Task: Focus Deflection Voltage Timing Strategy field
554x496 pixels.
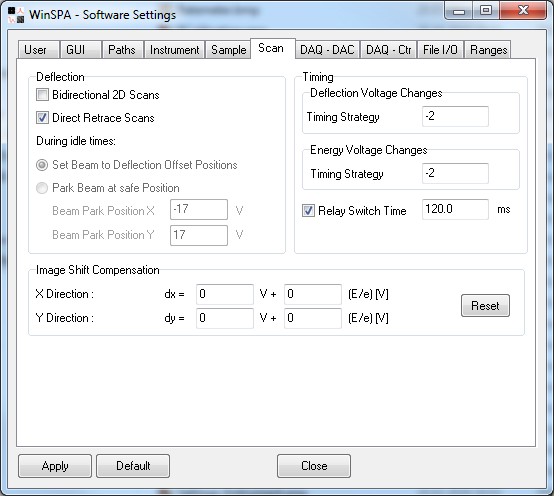Action: point(455,116)
